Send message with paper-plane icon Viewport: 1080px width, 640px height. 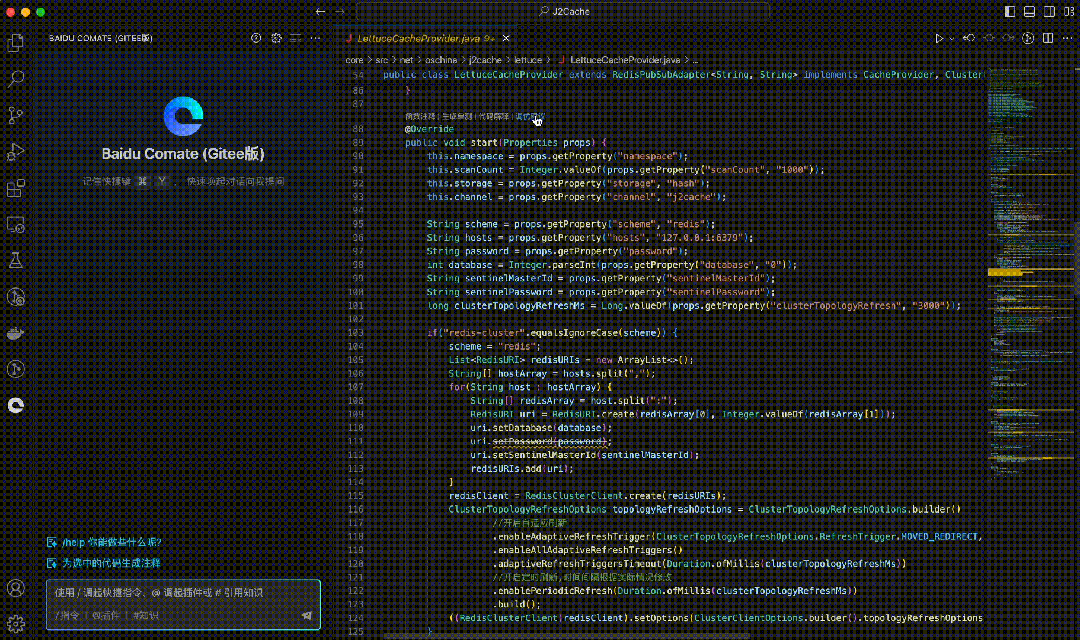(x=307, y=615)
